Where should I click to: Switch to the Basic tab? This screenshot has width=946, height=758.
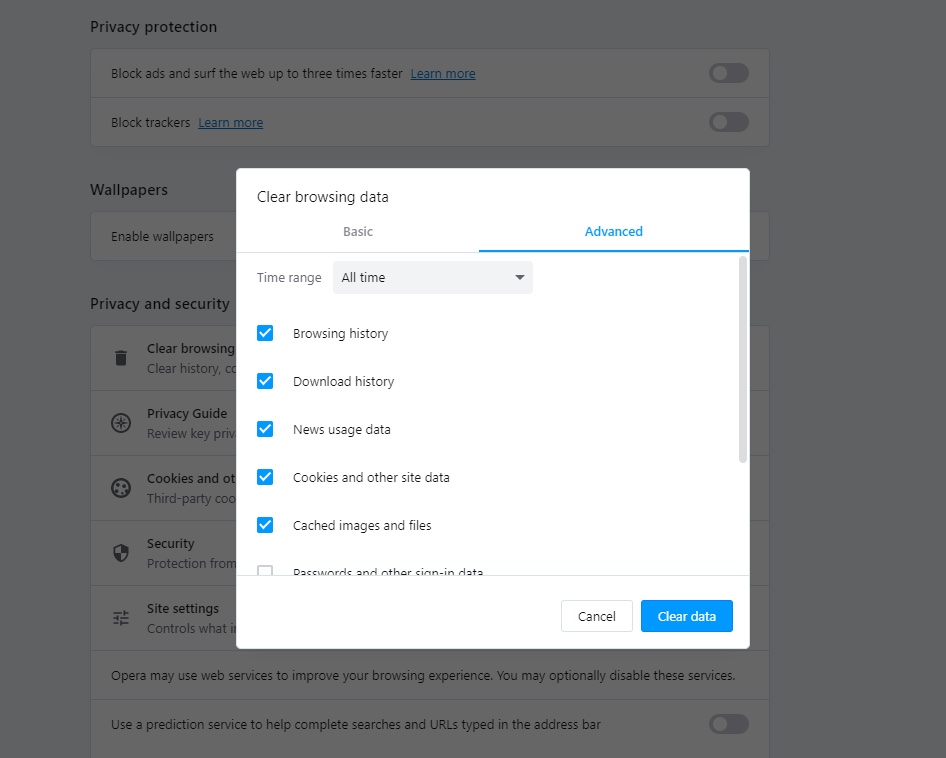point(358,231)
